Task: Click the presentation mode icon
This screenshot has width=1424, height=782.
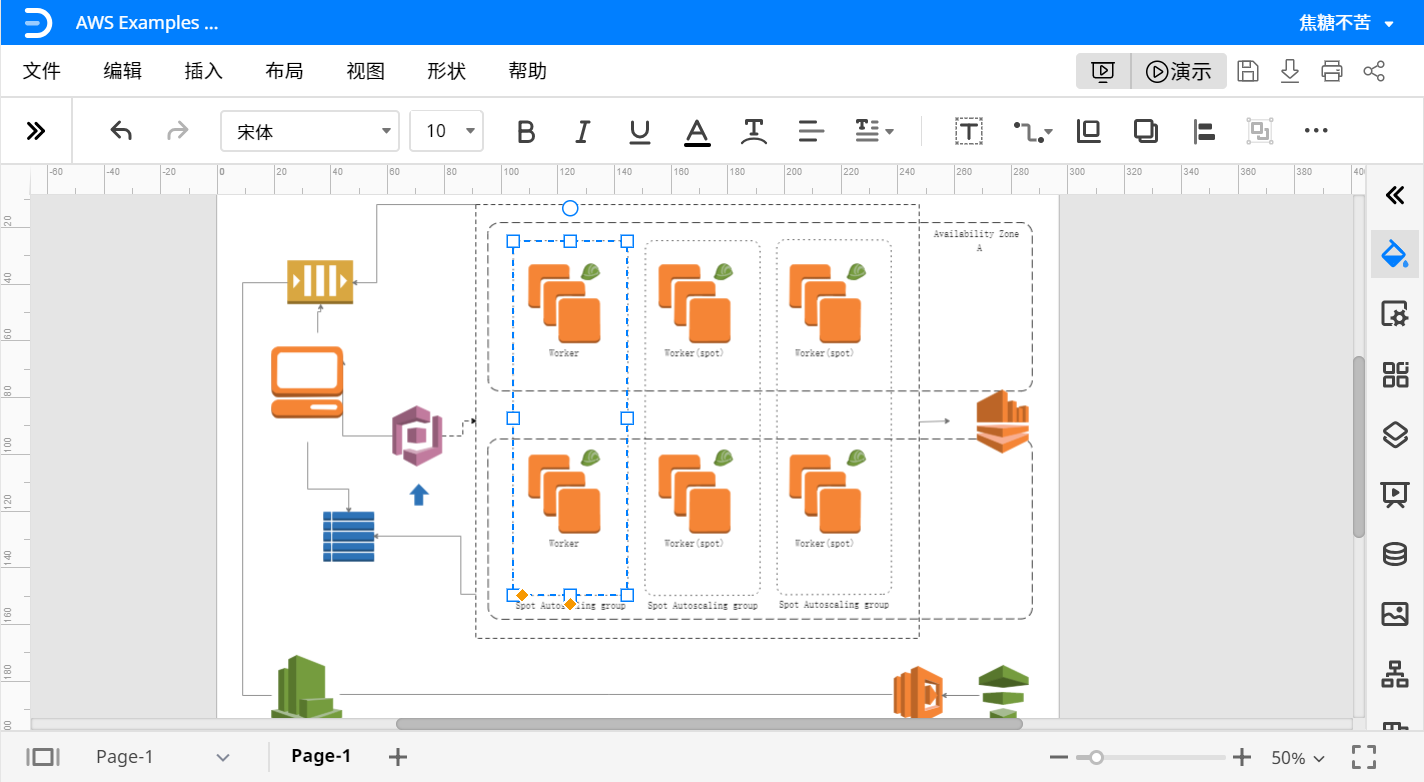Action: pos(1103,71)
